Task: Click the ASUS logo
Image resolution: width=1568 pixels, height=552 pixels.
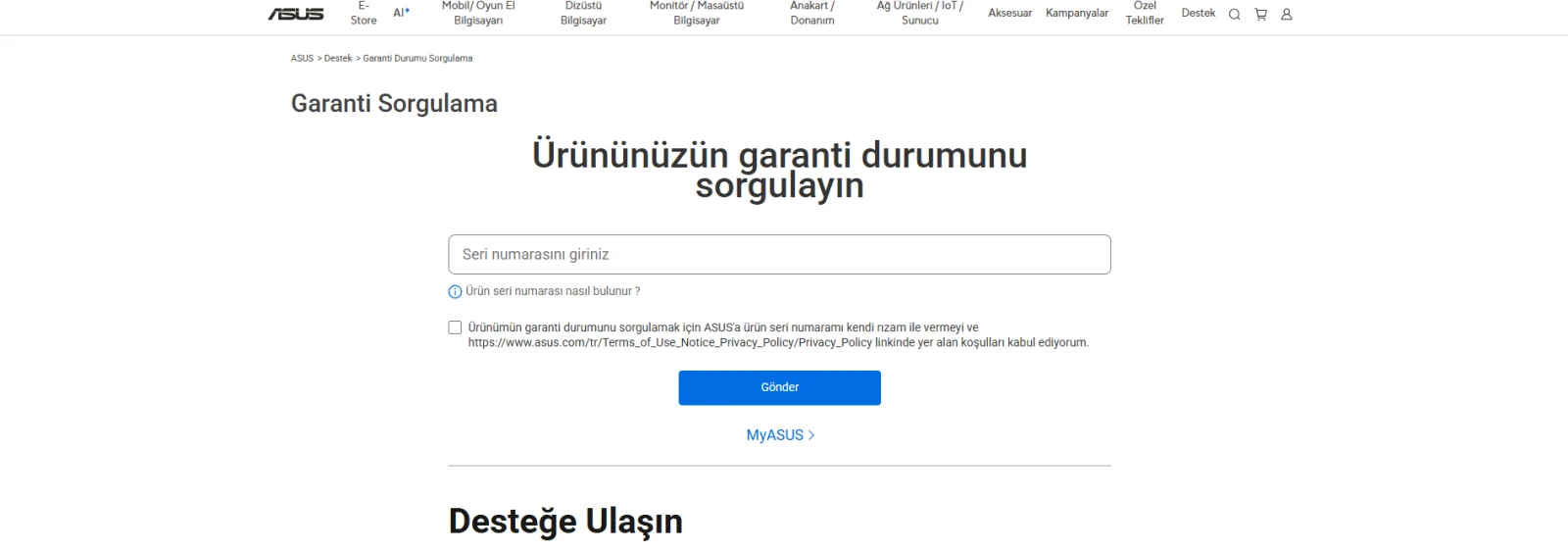Action: click(x=296, y=14)
